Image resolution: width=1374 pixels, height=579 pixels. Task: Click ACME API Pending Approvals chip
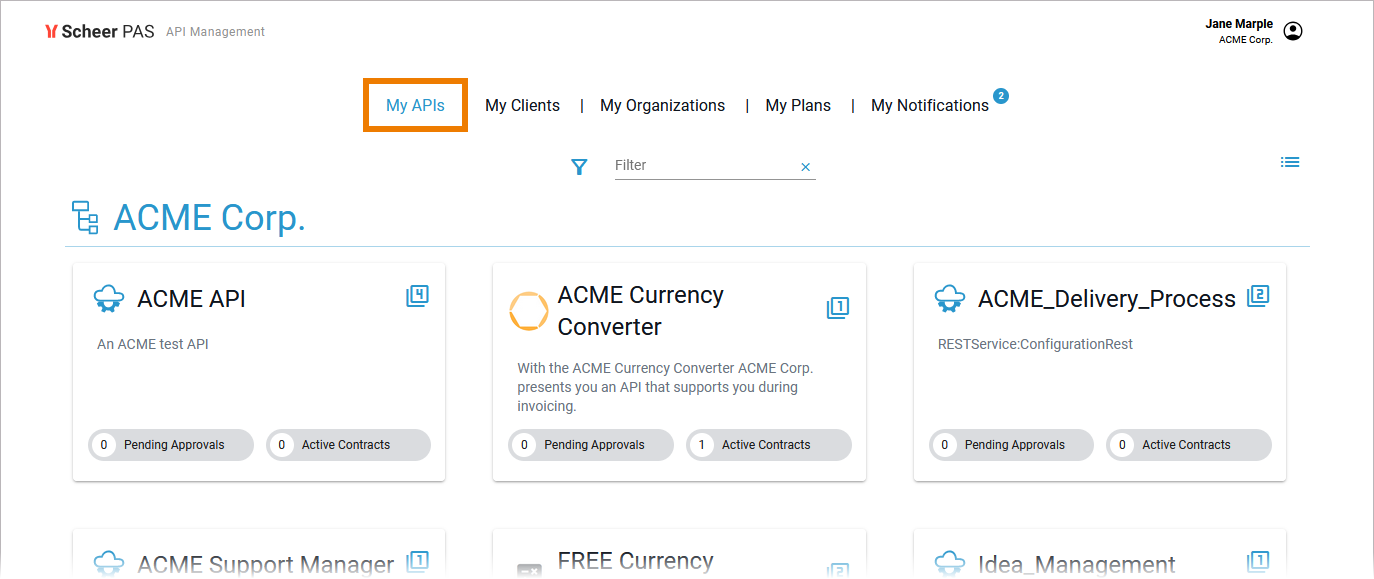click(x=171, y=445)
